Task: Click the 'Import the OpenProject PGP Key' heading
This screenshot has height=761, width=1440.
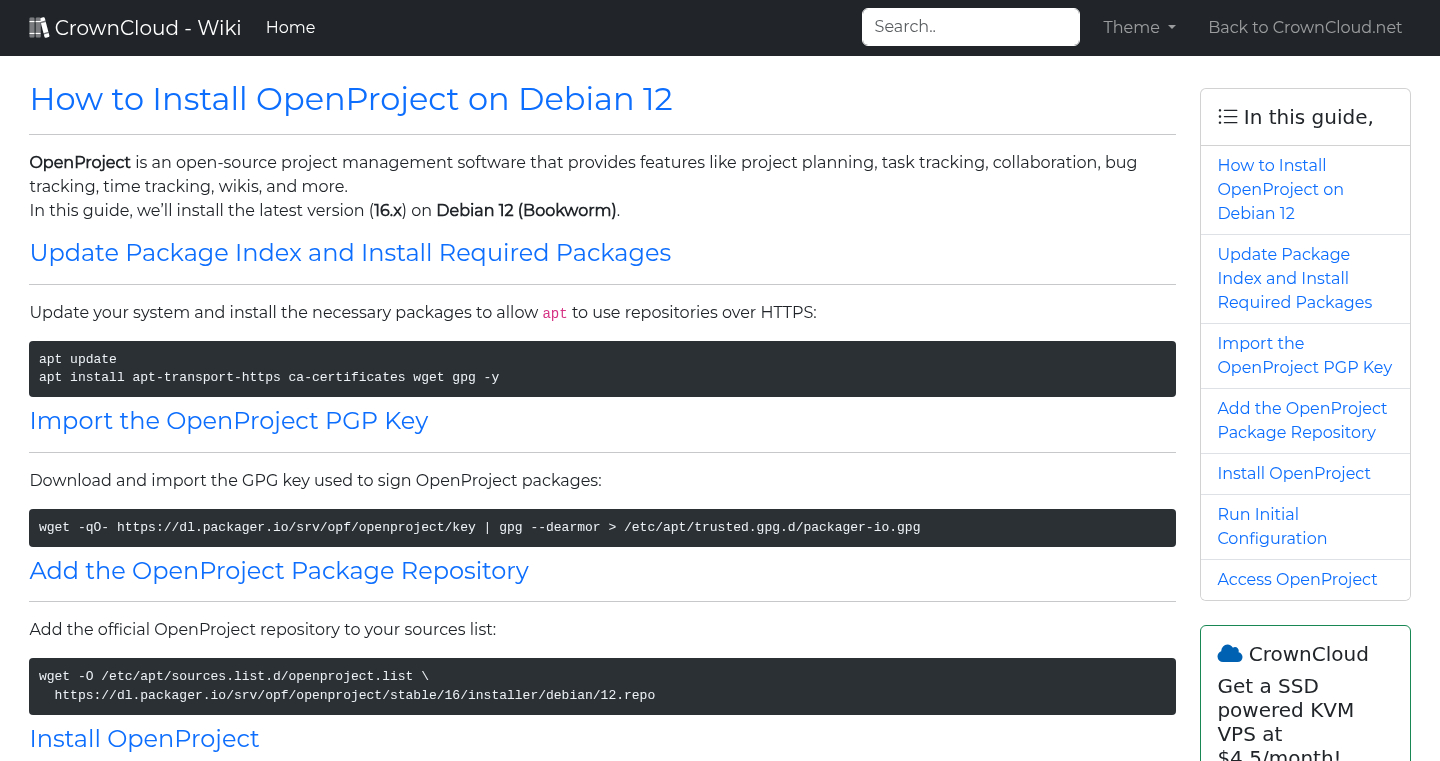Action: [228, 420]
